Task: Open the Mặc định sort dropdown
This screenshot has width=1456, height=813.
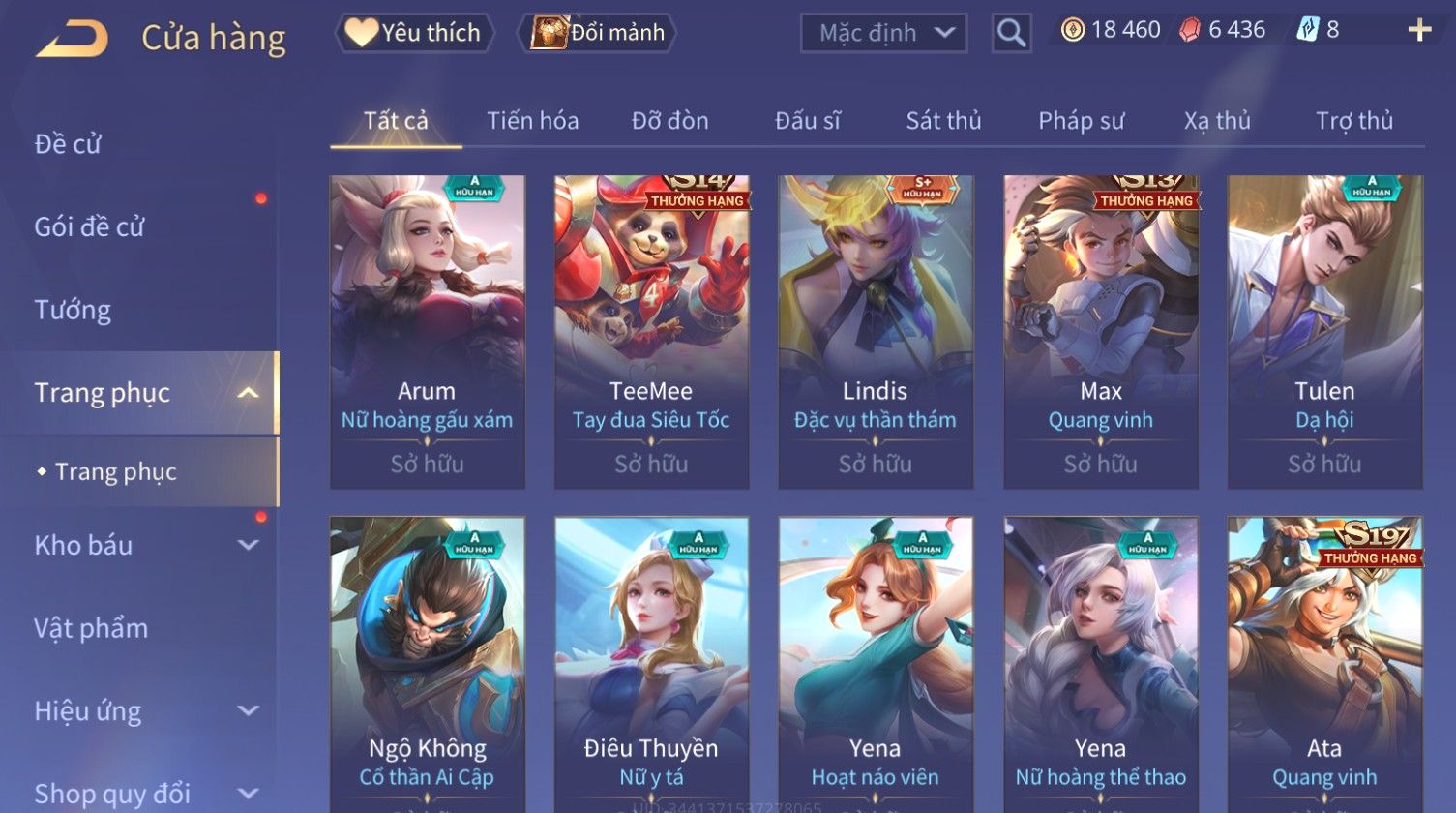Action: tap(883, 33)
